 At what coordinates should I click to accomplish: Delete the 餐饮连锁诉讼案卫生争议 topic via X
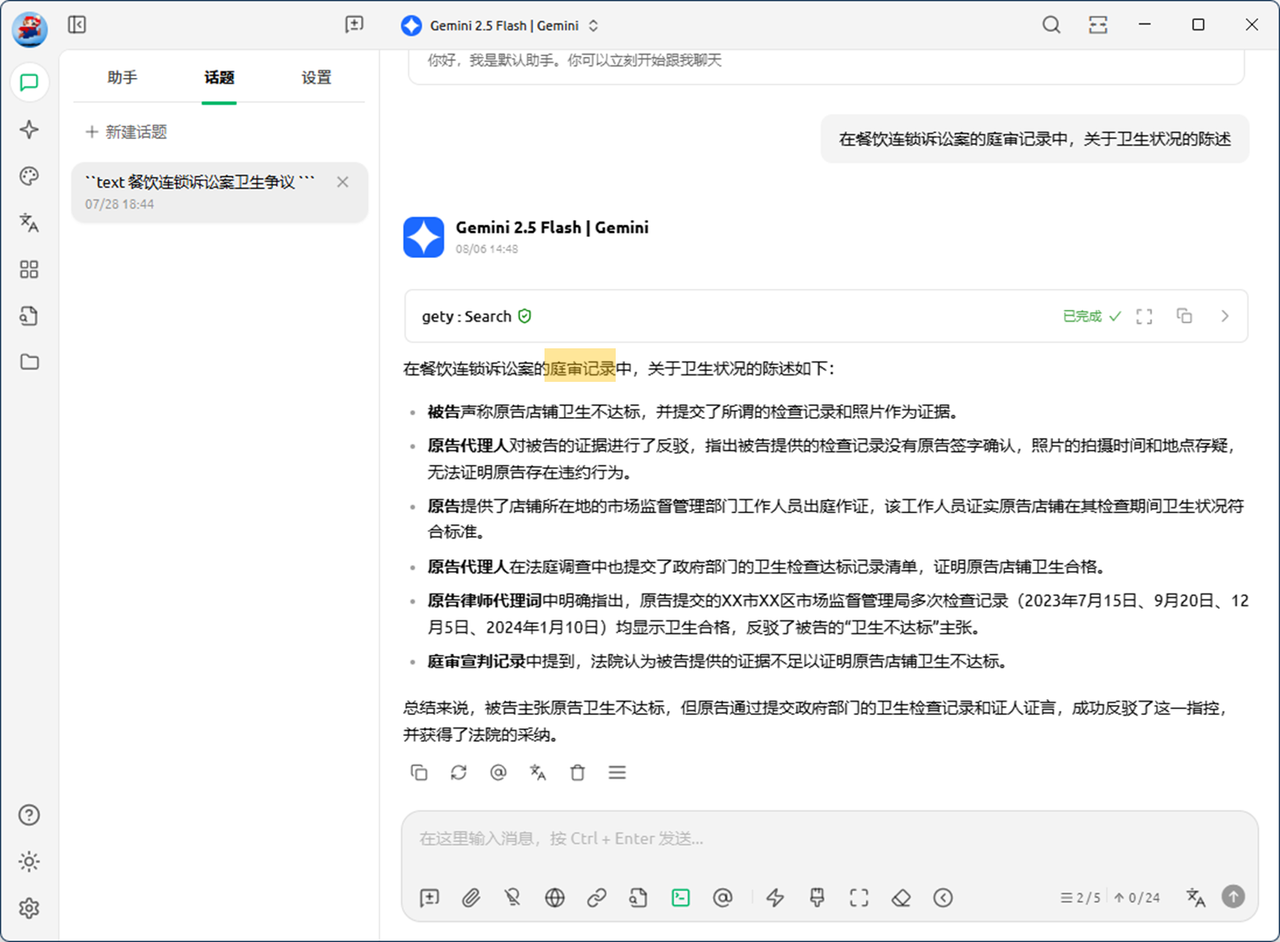click(342, 182)
